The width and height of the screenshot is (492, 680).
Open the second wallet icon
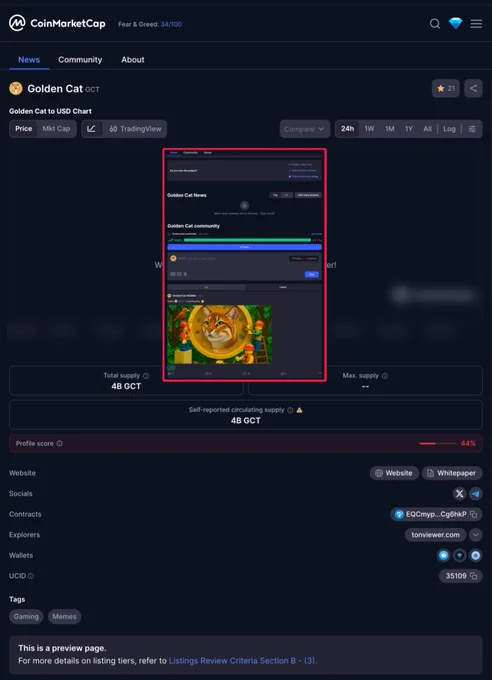459,555
